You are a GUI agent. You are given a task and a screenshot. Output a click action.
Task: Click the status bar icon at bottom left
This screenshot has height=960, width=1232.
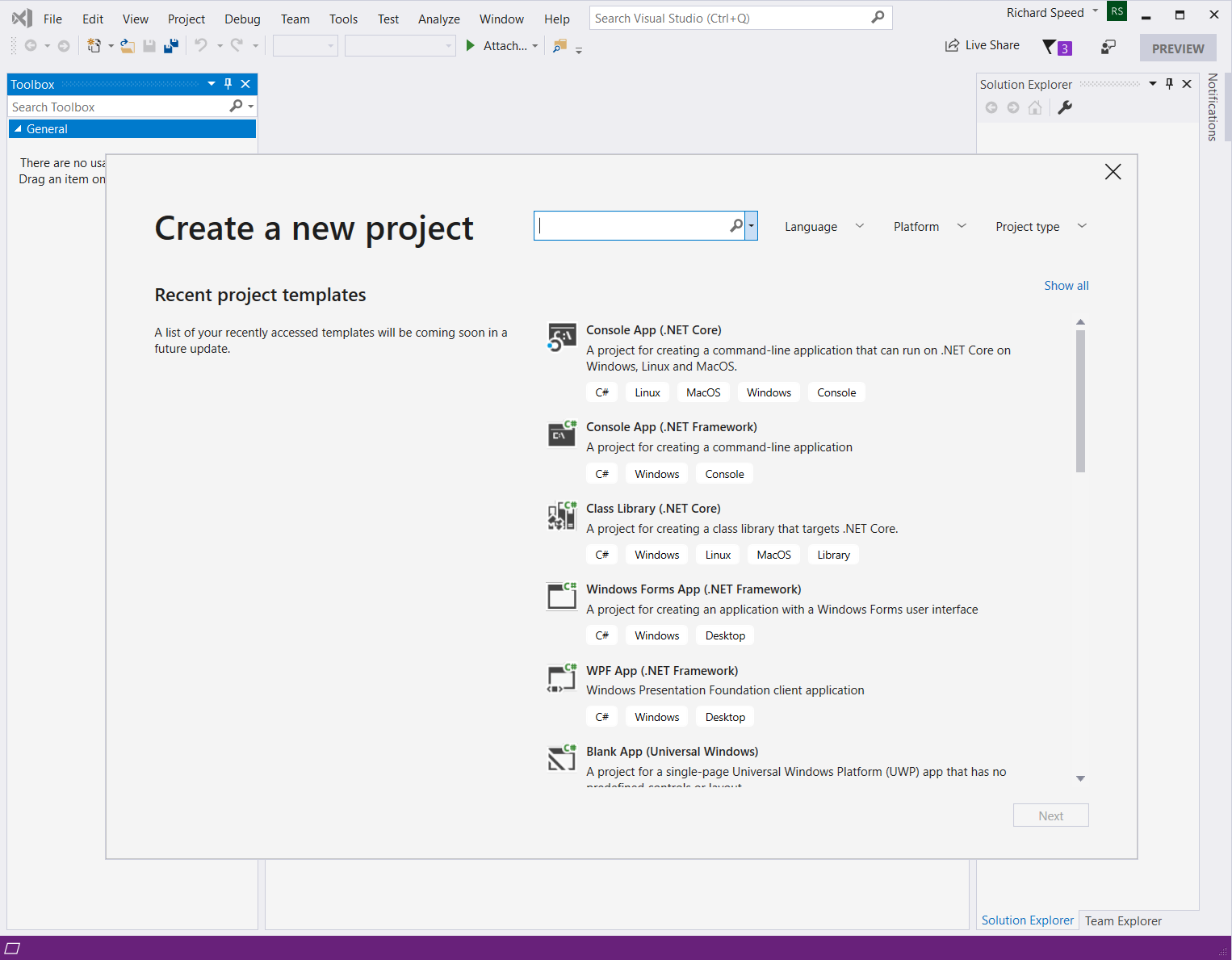12,948
